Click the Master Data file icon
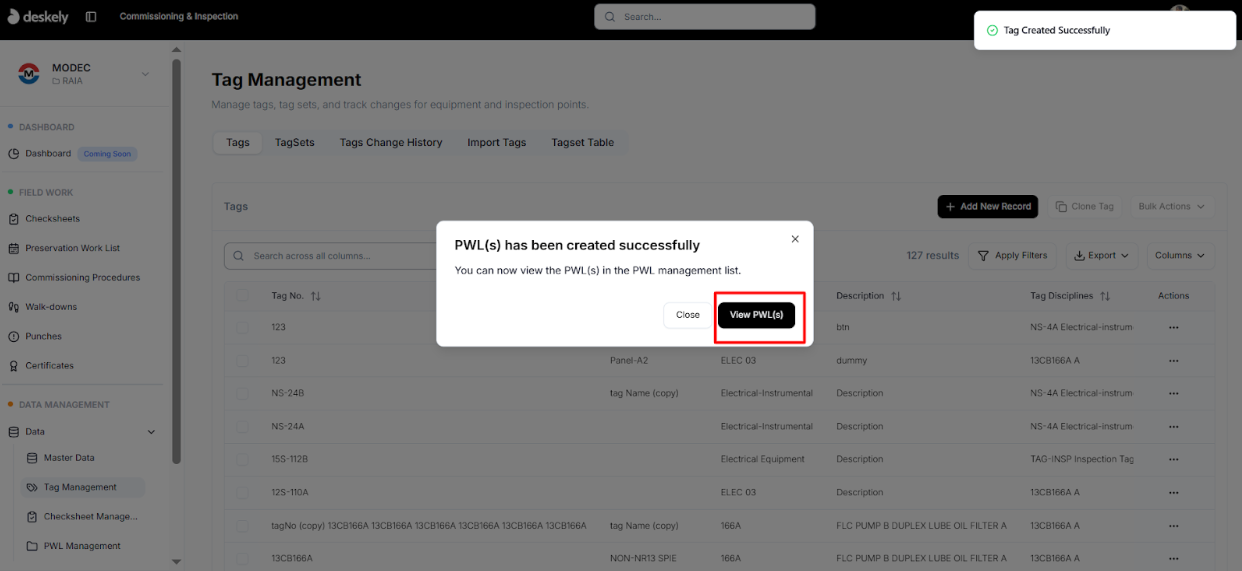 pyautogui.click(x=33, y=458)
